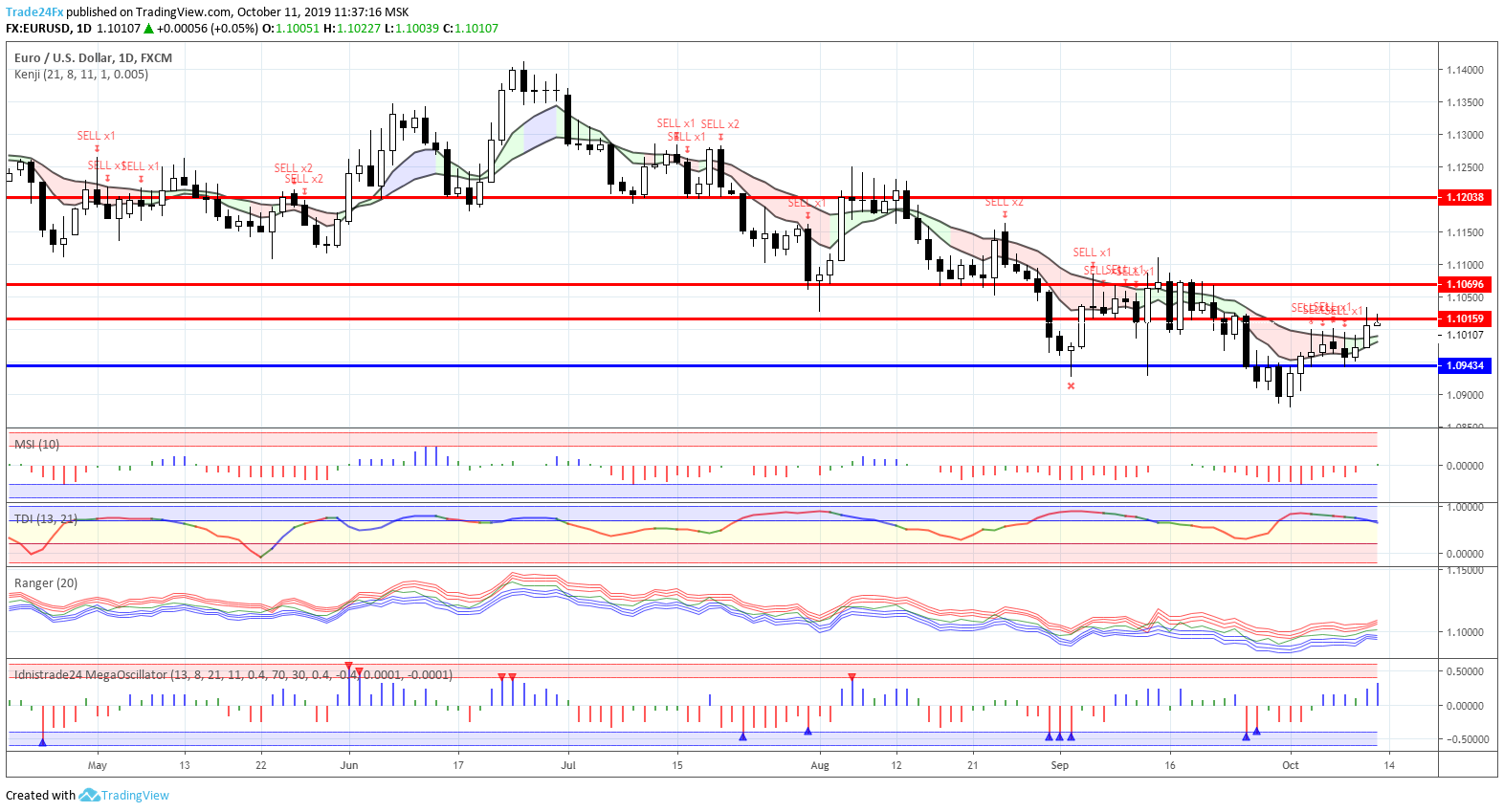This screenshot has height=812, width=1504.
Task: Click the Aug label on time axis
Action: pos(819,765)
